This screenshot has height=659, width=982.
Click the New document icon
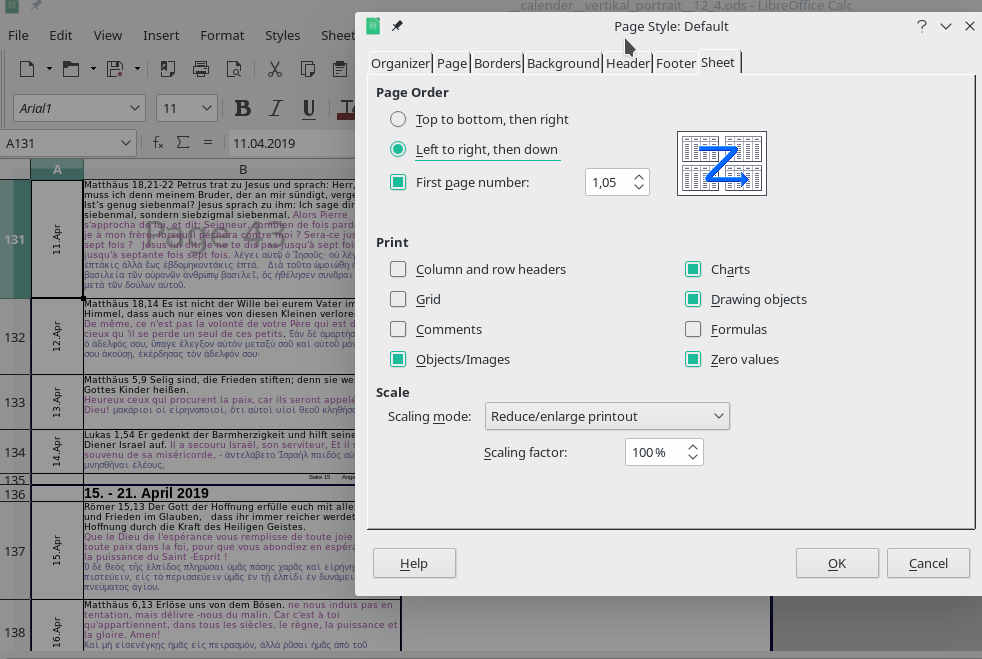click(27, 69)
